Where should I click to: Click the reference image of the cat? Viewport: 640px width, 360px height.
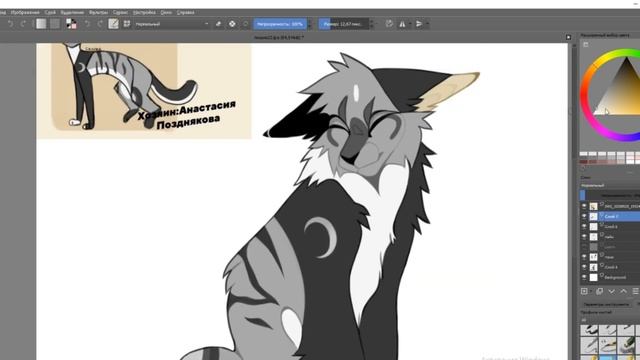[144, 91]
